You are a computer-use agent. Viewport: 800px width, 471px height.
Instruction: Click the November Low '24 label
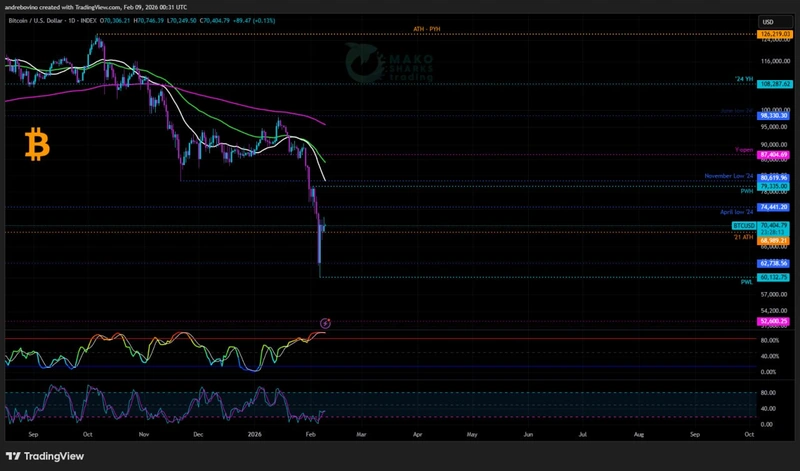(729, 175)
